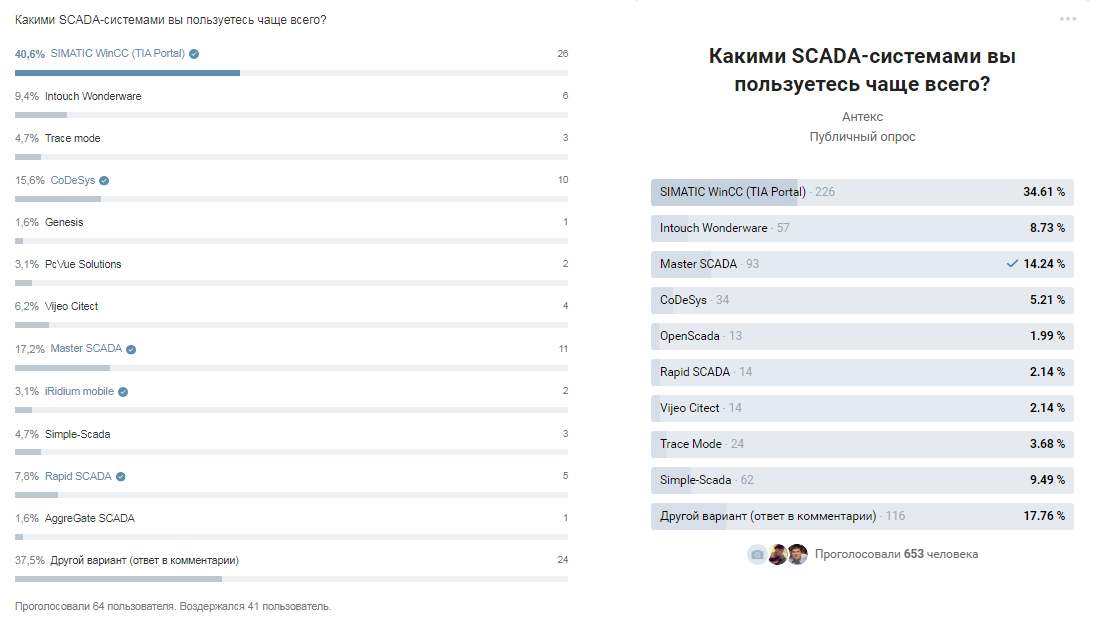Image resolution: width=1120 pixels, height=619 pixels.
Task: Click 'Проголосовали 653 человека' voters text
Action: (x=896, y=554)
